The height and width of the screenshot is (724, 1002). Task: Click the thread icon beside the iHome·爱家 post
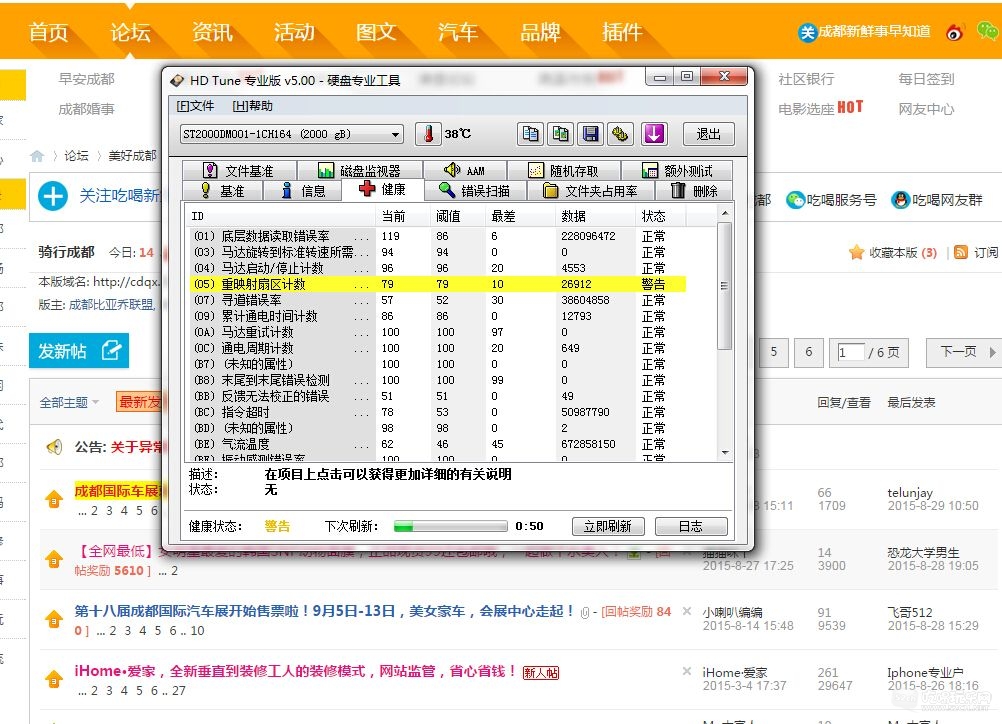tap(54, 679)
